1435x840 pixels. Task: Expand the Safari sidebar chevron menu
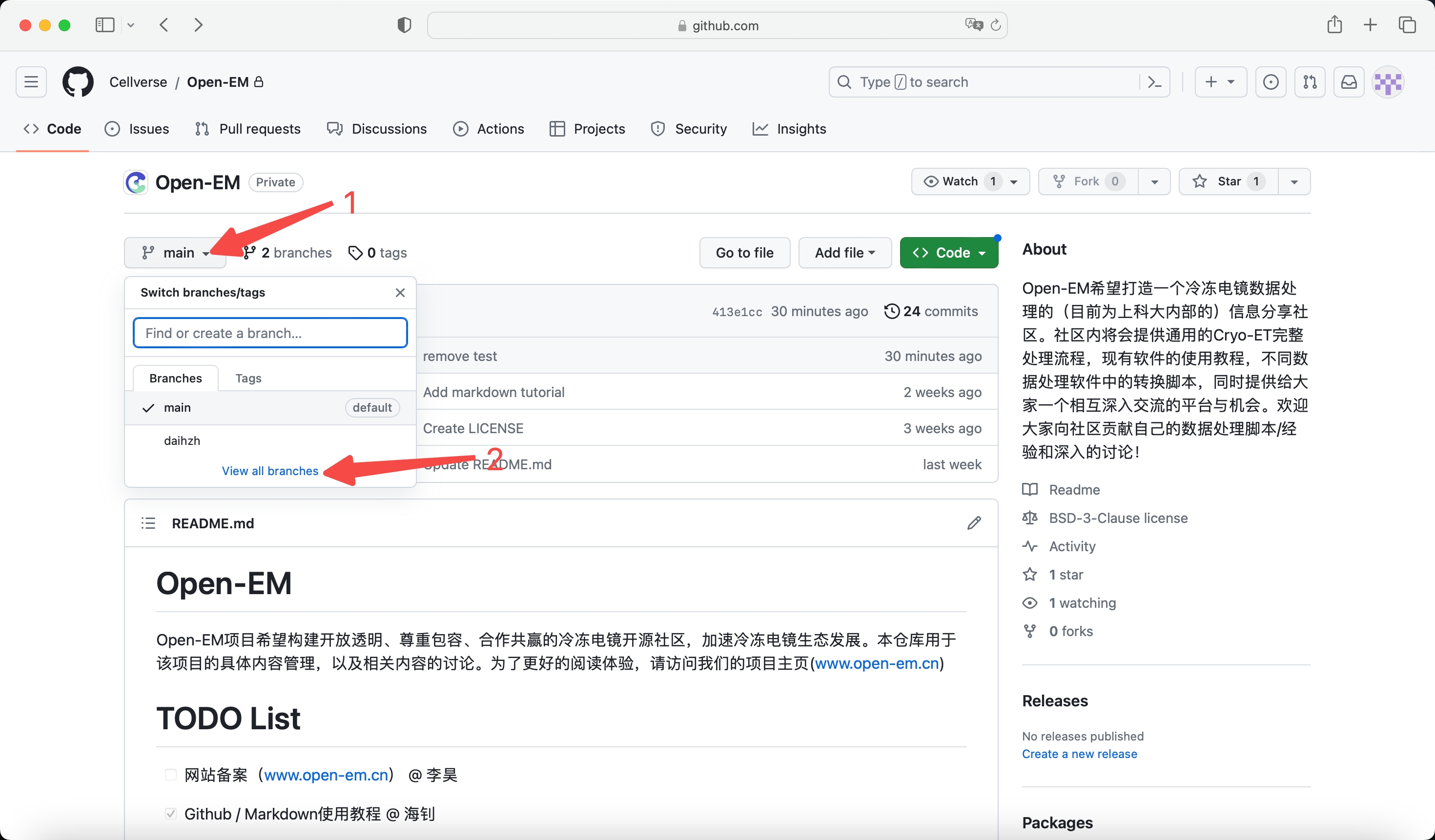click(x=131, y=25)
